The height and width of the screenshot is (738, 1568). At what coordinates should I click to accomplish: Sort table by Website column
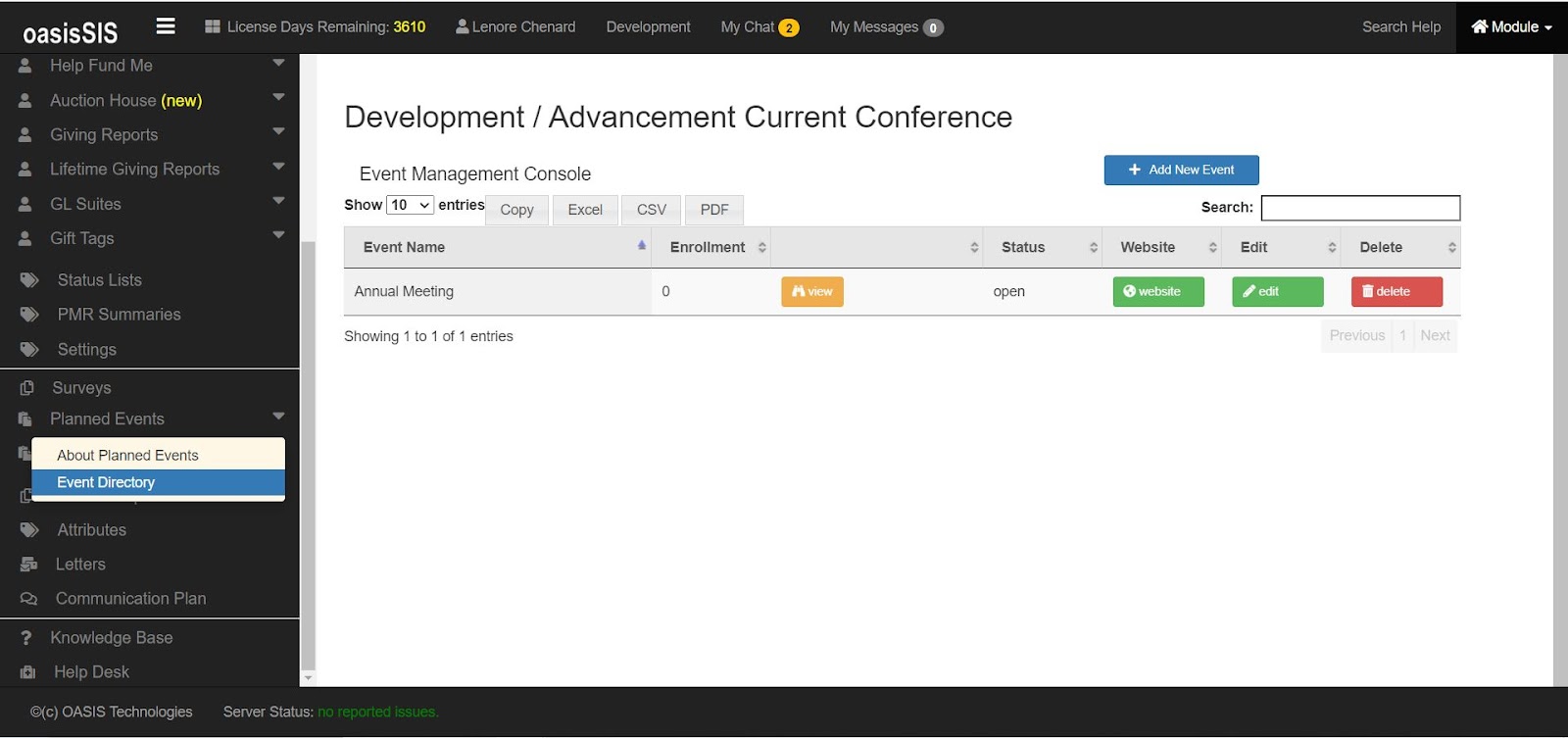point(1162,247)
